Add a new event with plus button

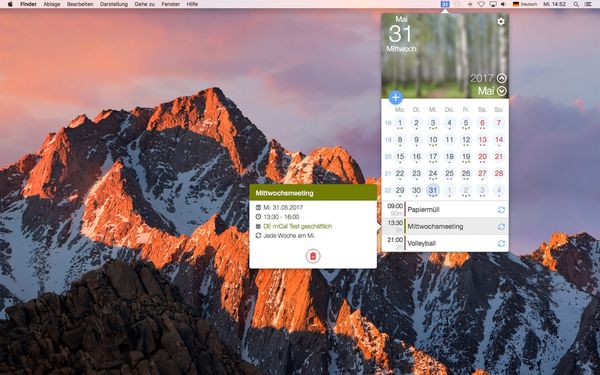pyautogui.click(x=395, y=98)
